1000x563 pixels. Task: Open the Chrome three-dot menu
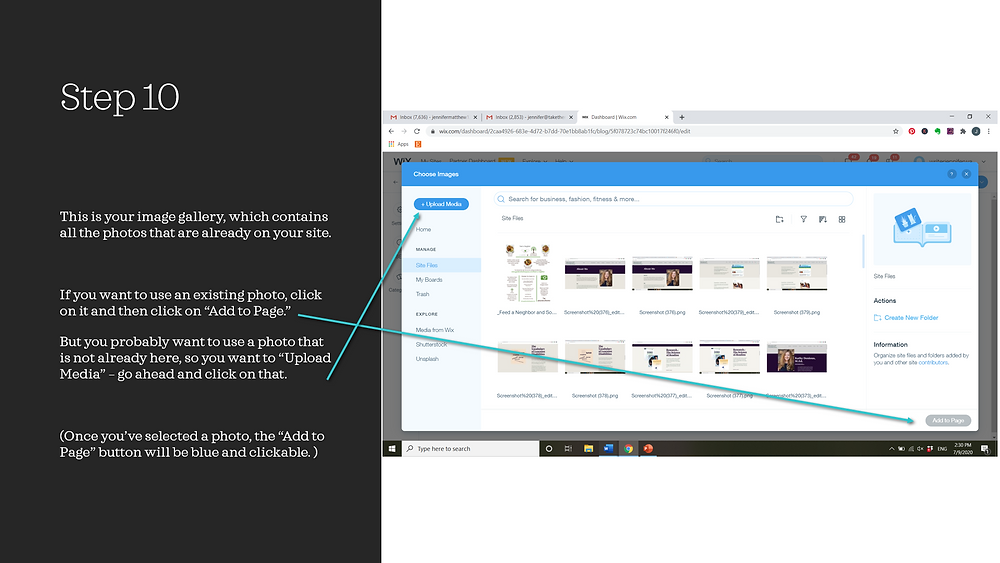coord(989,131)
